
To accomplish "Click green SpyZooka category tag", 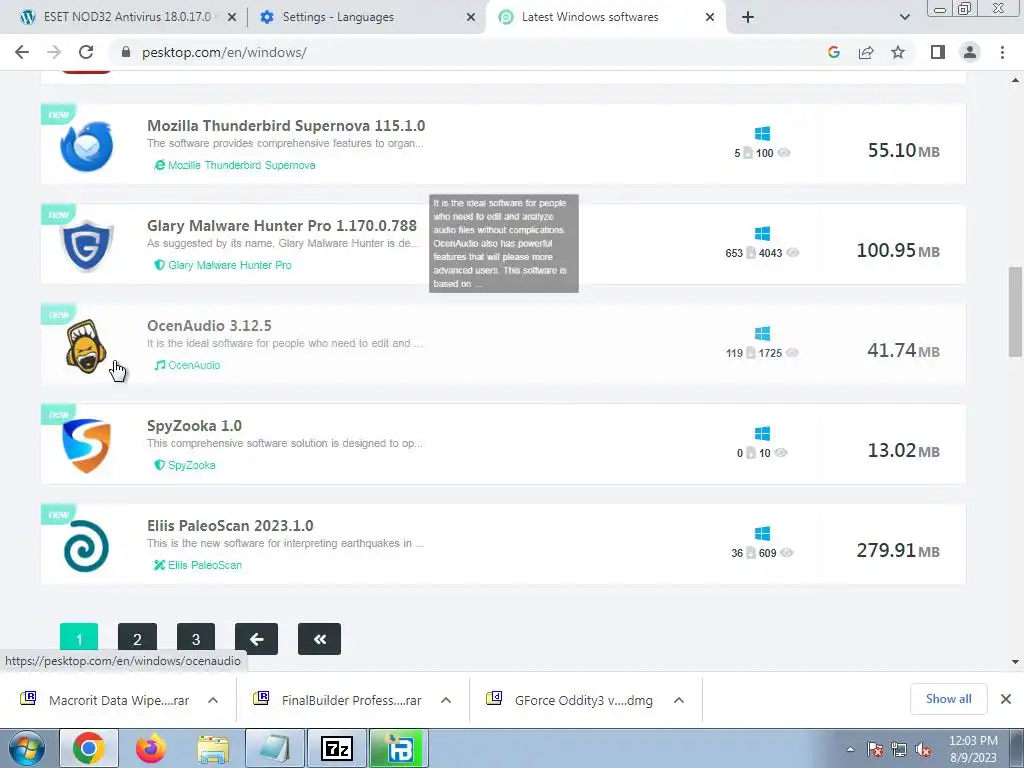I will coord(184,465).
